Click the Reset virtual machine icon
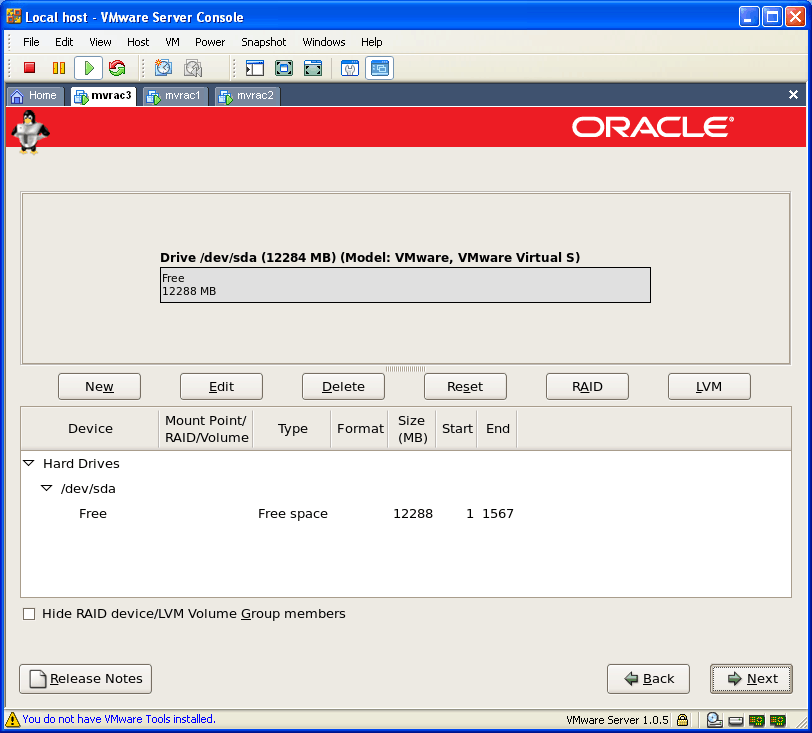Image resolution: width=812 pixels, height=733 pixels. pos(117,68)
